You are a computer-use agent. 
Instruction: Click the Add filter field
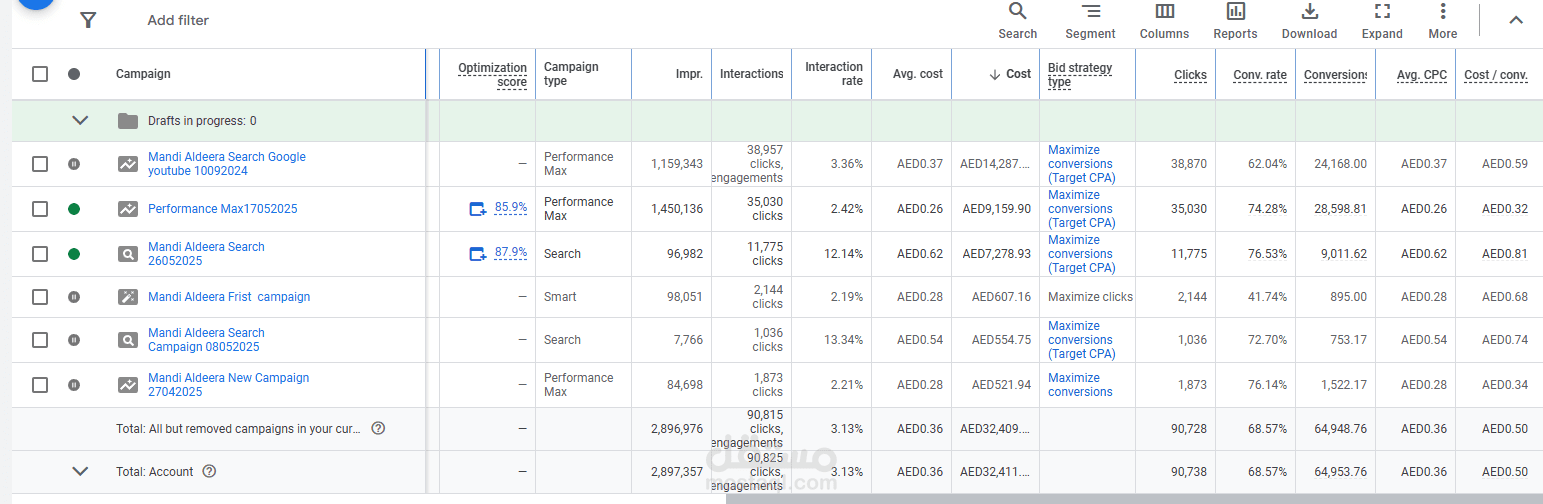pyautogui.click(x=178, y=20)
